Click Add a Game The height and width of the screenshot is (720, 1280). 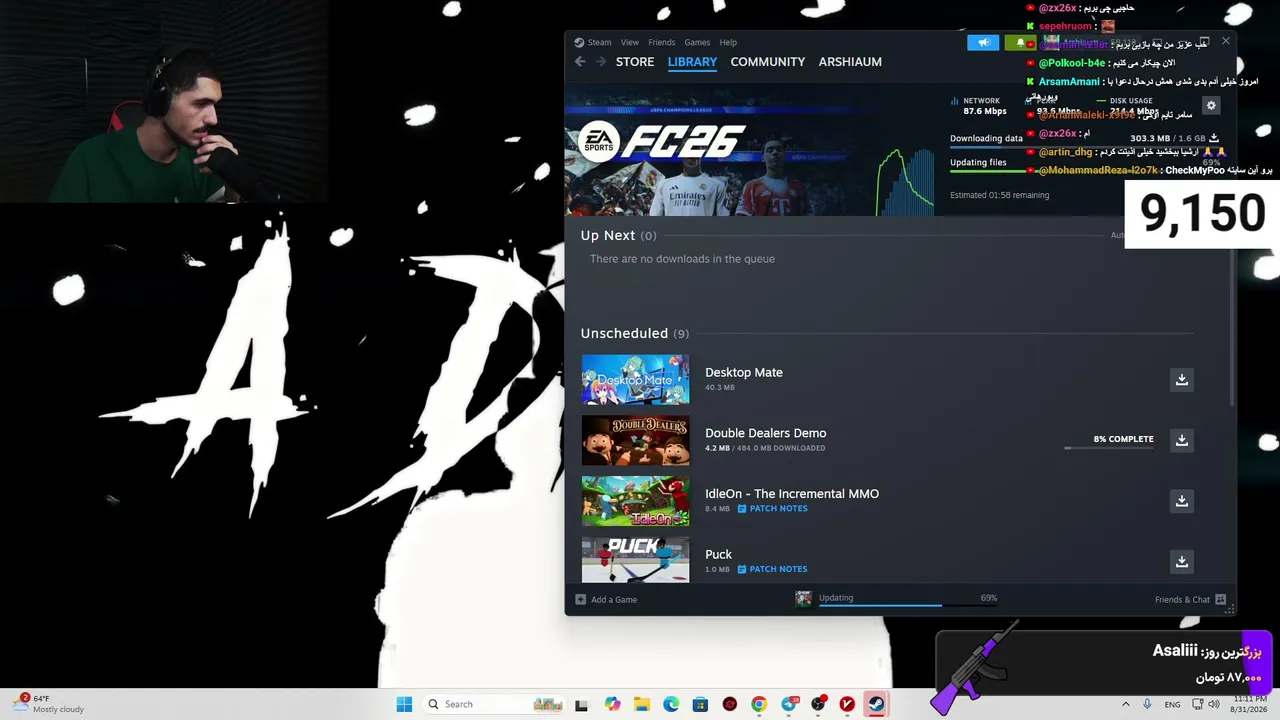(x=606, y=600)
